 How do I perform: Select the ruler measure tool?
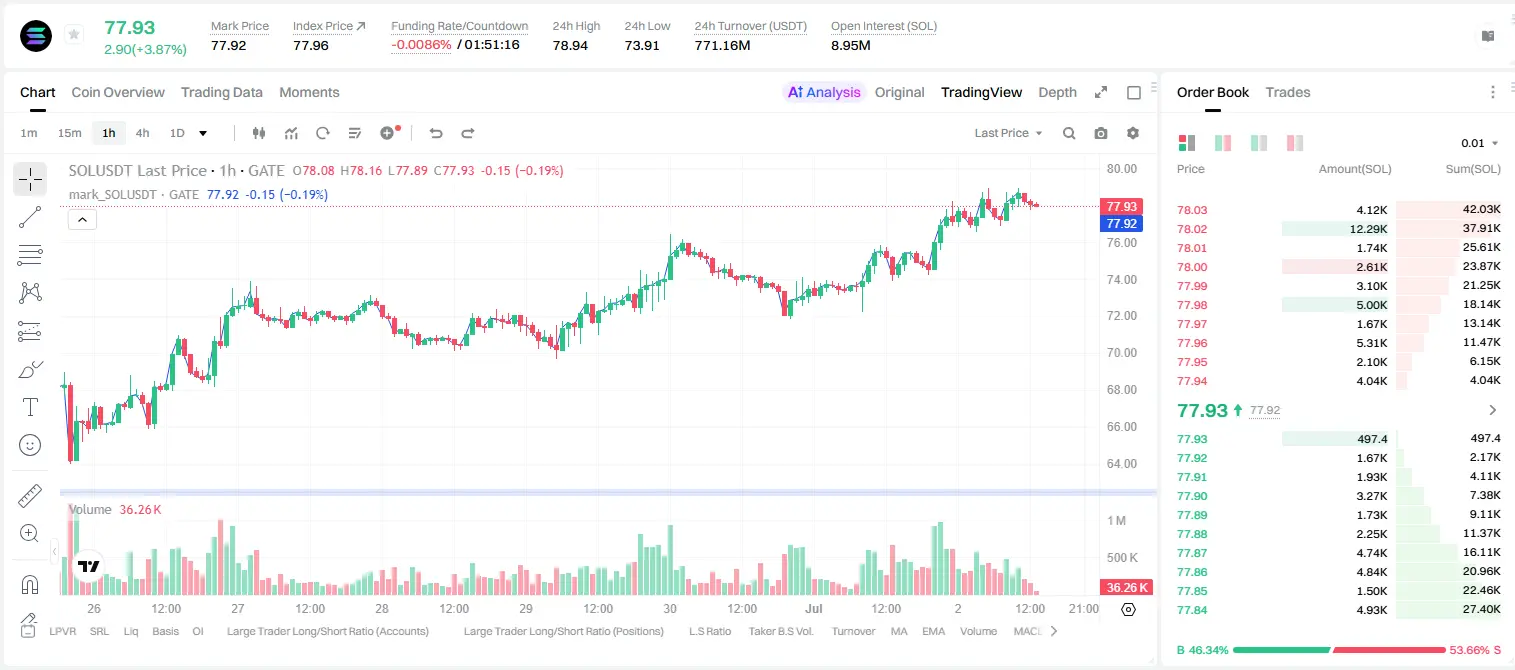(x=30, y=495)
